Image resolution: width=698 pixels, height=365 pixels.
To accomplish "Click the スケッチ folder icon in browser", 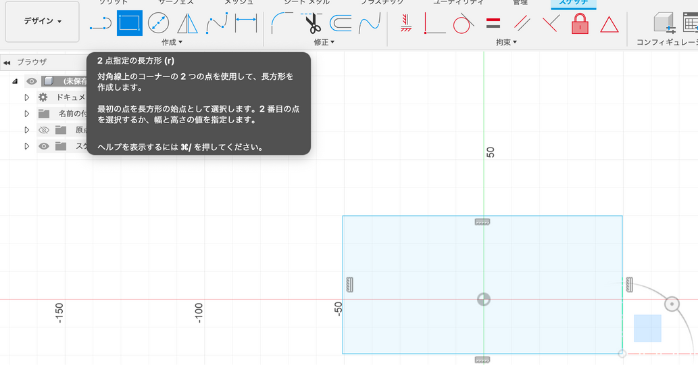I will click(61, 146).
